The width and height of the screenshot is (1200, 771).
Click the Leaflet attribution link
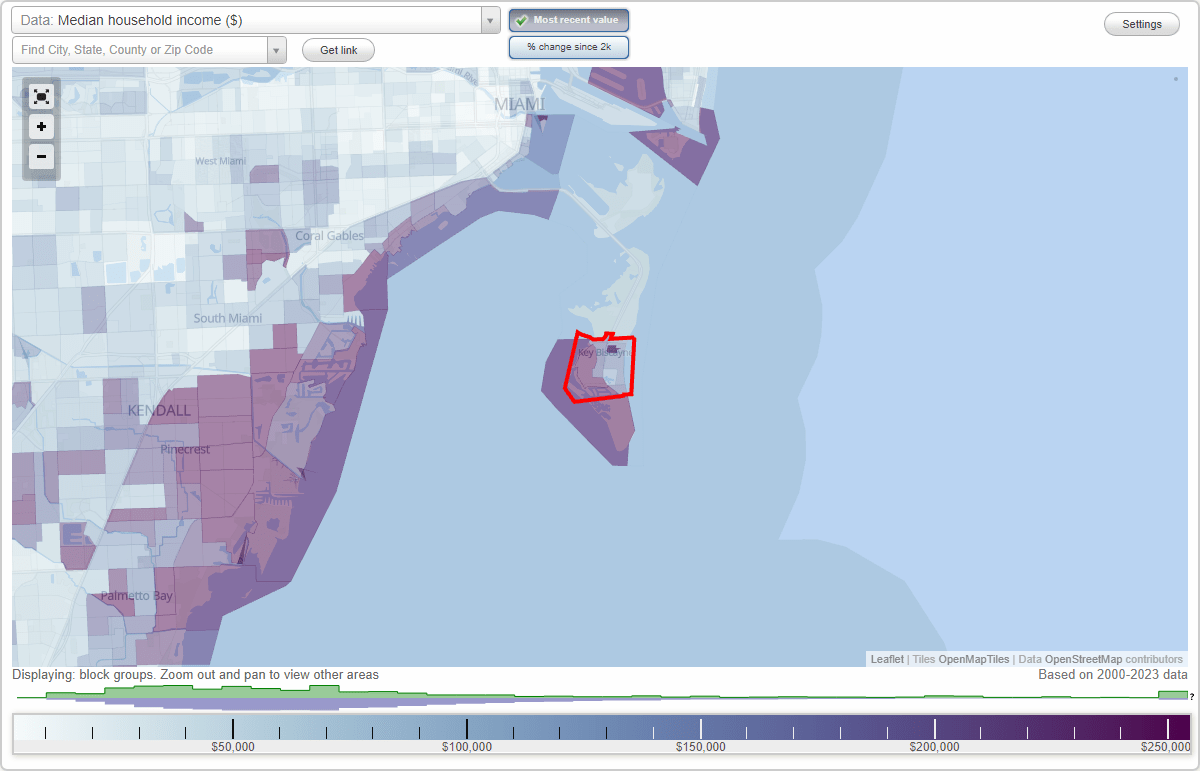coord(887,659)
